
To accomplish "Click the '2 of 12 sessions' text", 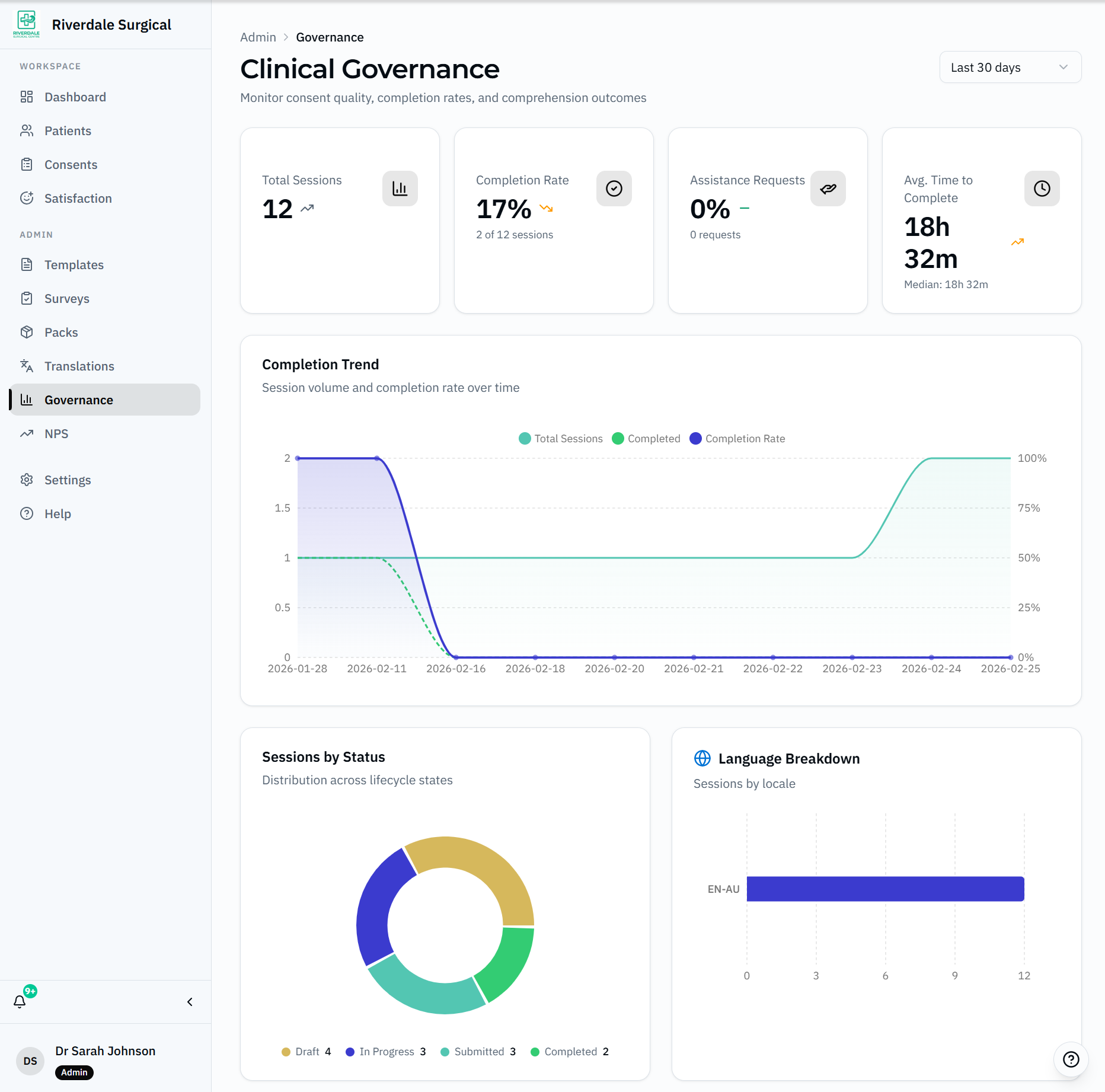I will point(515,235).
